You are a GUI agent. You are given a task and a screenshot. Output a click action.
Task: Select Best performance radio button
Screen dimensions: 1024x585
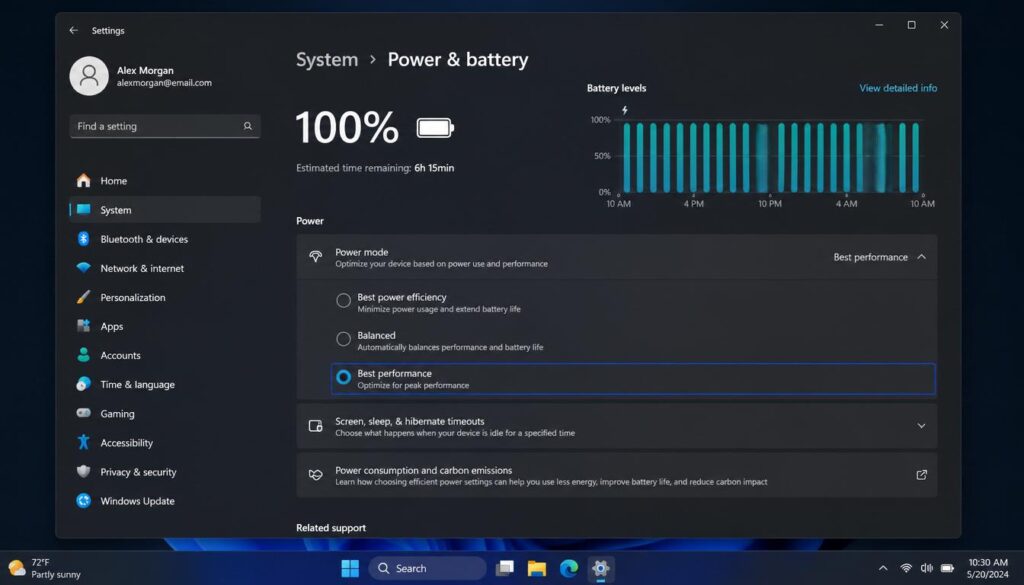point(344,377)
